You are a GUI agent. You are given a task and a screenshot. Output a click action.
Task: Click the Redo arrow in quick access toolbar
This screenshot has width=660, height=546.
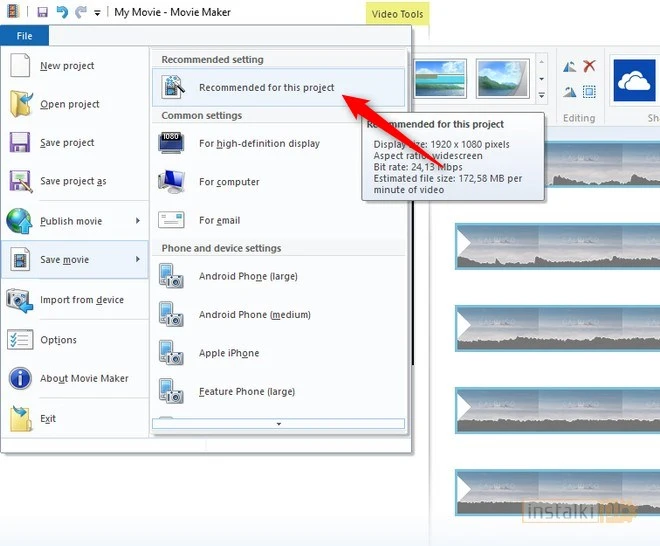click(80, 12)
